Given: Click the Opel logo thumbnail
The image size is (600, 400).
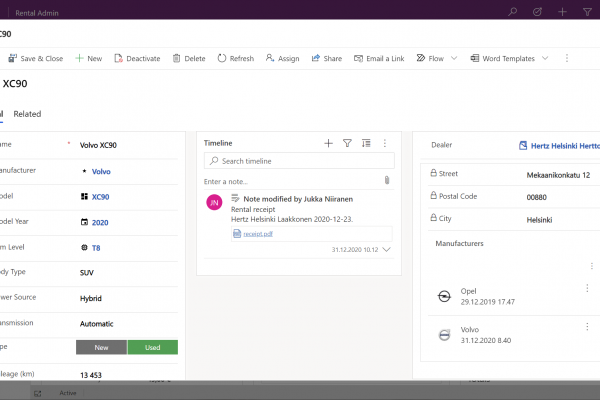Looking at the screenshot, I should coord(444,296).
